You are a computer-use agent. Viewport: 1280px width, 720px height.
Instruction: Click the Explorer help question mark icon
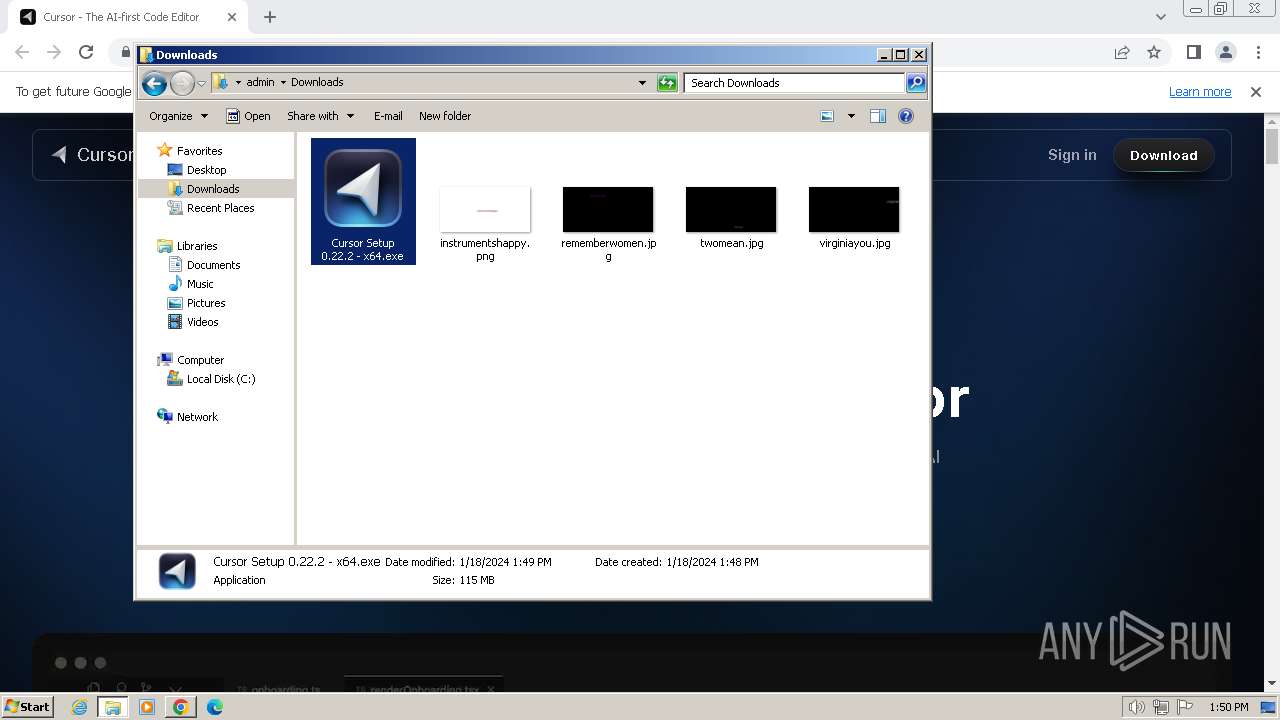click(x=906, y=116)
